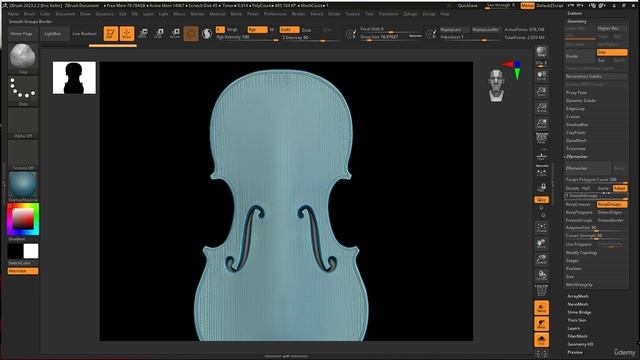Click the AAHalf icon
The height and width of the screenshot is (360, 640).
point(542,123)
